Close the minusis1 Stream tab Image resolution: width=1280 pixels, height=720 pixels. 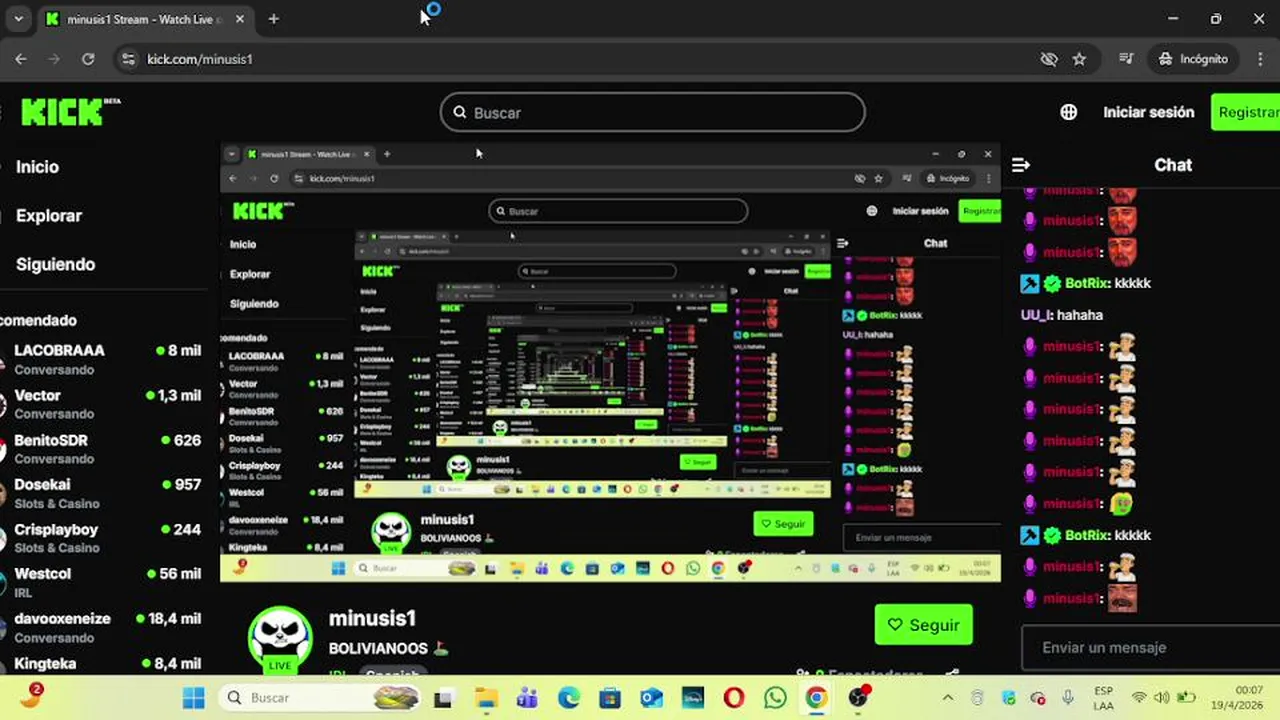[x=240, y=19]
